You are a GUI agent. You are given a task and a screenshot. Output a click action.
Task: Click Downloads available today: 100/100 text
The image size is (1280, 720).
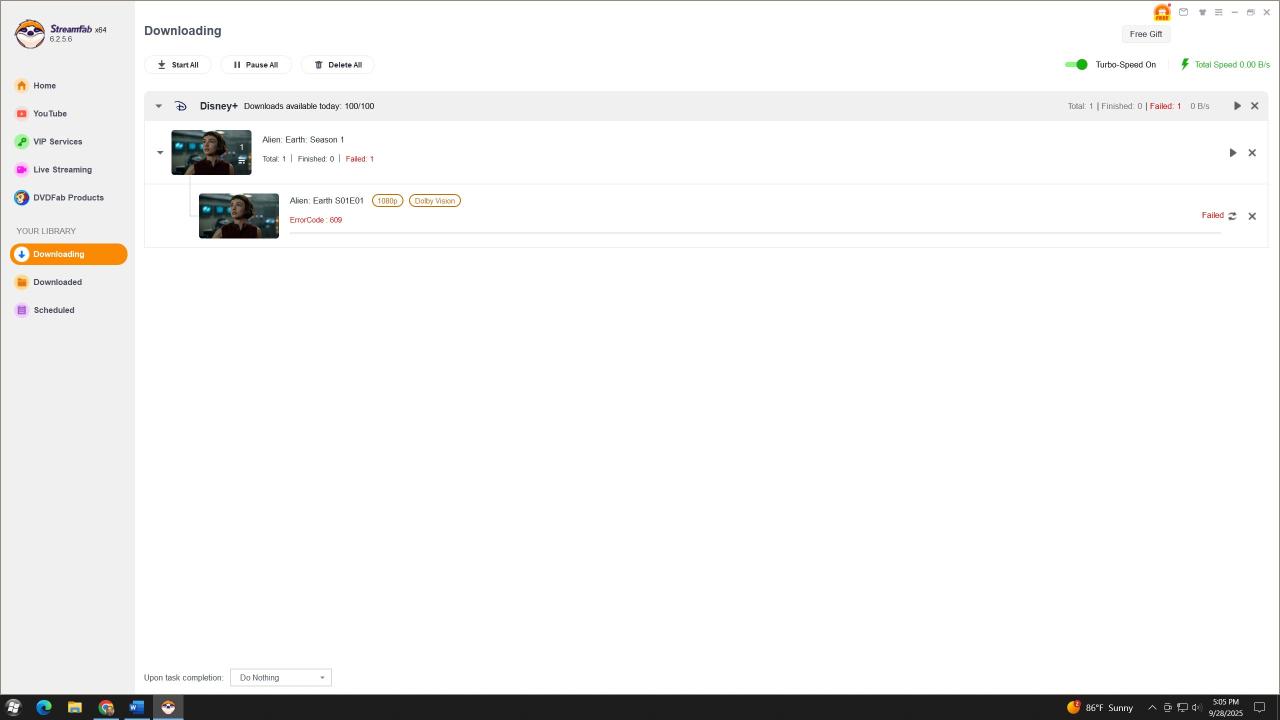[x=309, y=106]
